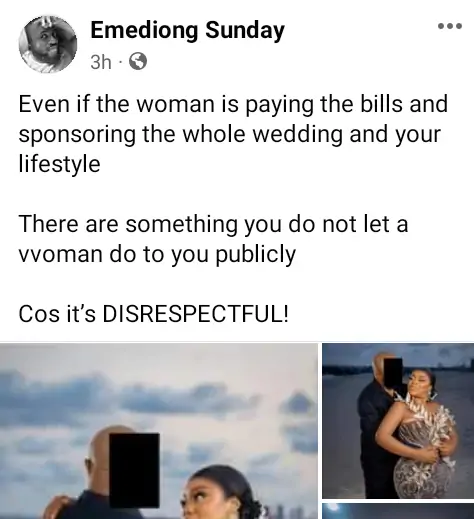This screenshot has height=519, width=474.
Task: Open the partially visible bottom-right photo
Action: [398, 511]
